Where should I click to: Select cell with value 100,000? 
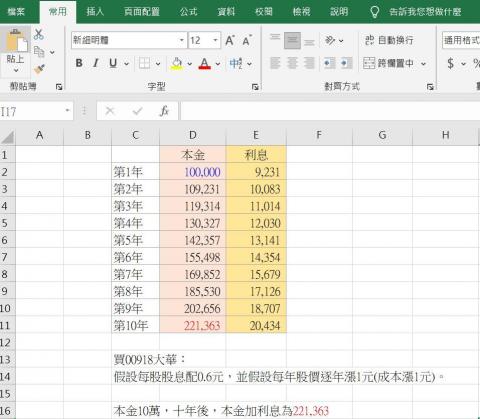pos(193,172)
